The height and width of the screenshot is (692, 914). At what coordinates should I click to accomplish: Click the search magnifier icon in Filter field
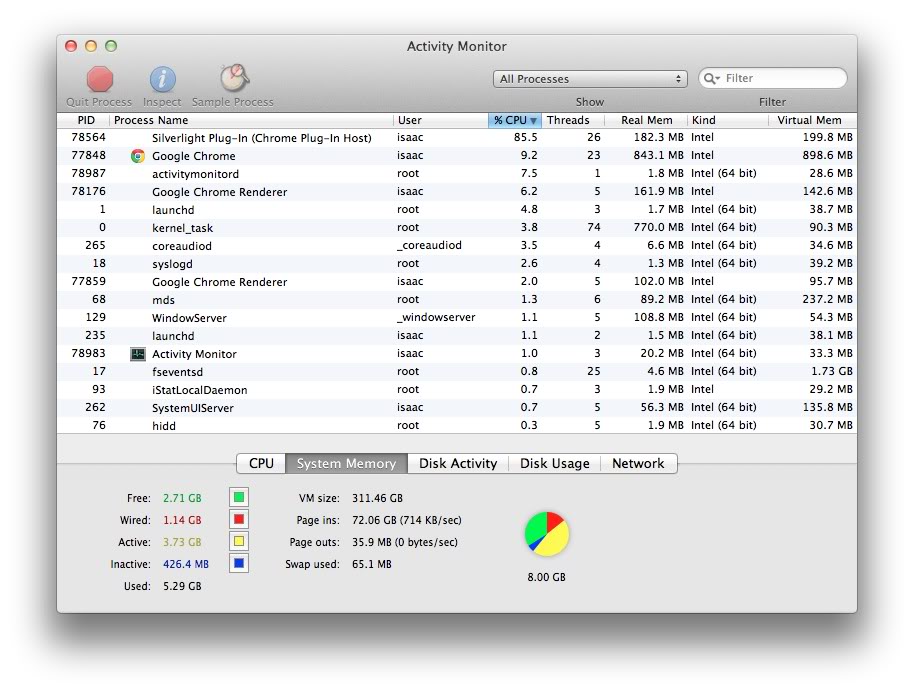point(711,78)
